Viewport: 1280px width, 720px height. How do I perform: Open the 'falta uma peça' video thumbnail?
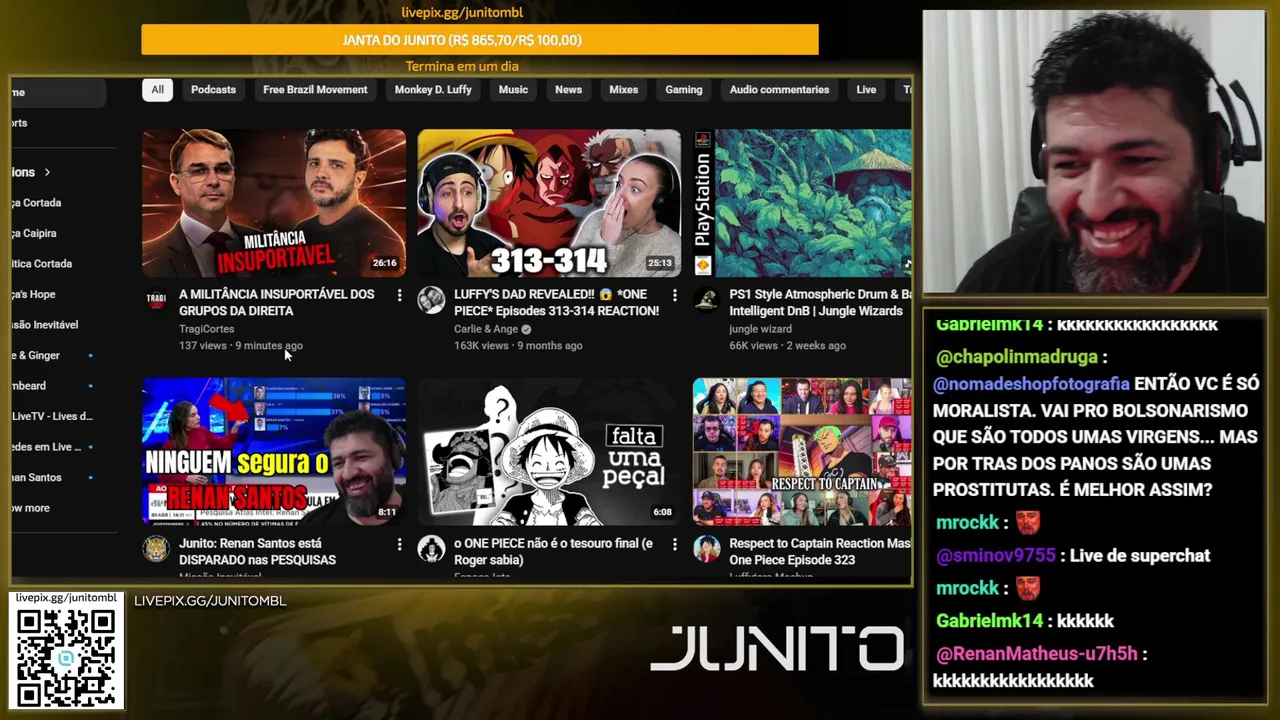click(x=549, y=452)
